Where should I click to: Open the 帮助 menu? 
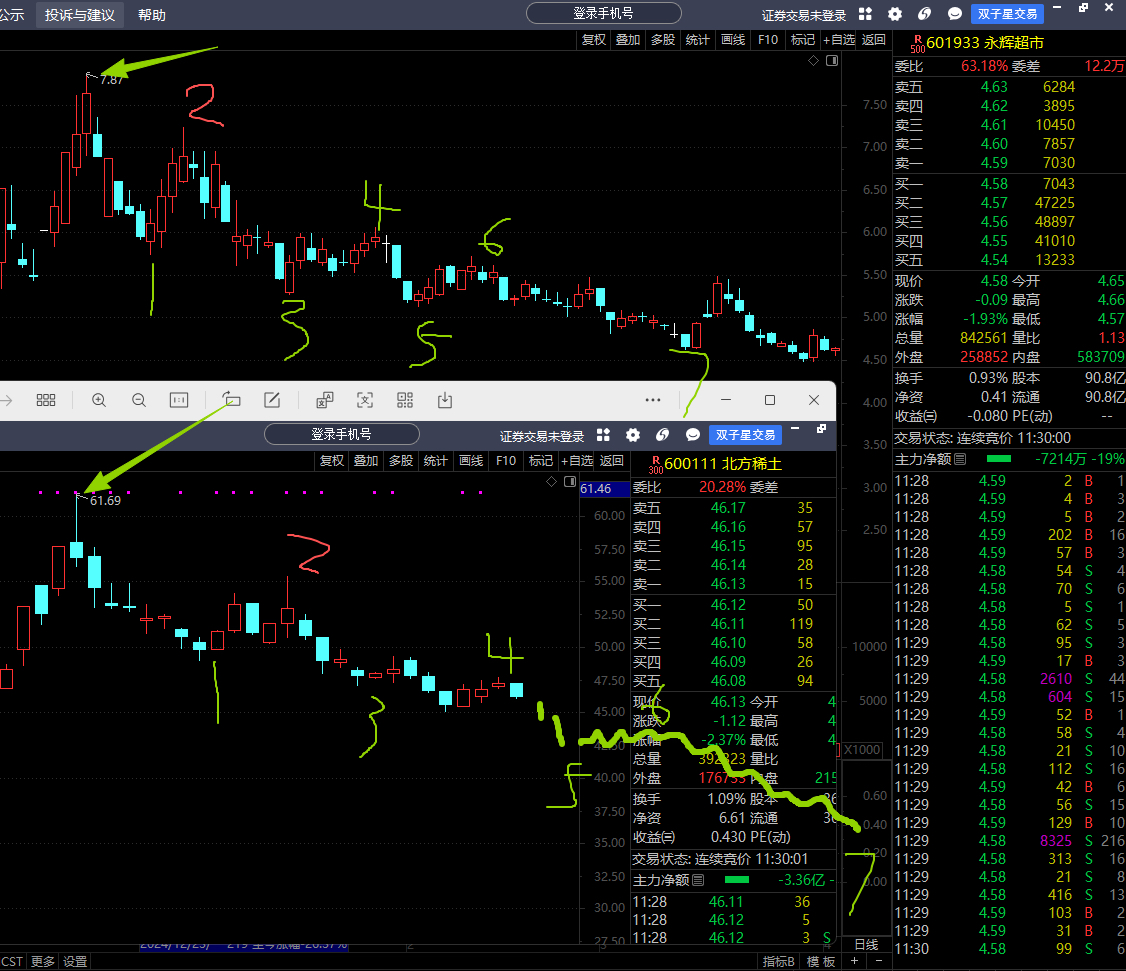[152, 15]
